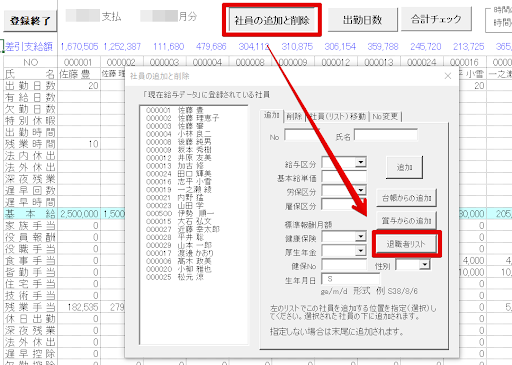Screen dimensions: 512x365
Task: Select employee 000016 in the list
Action: click(178, 182)
